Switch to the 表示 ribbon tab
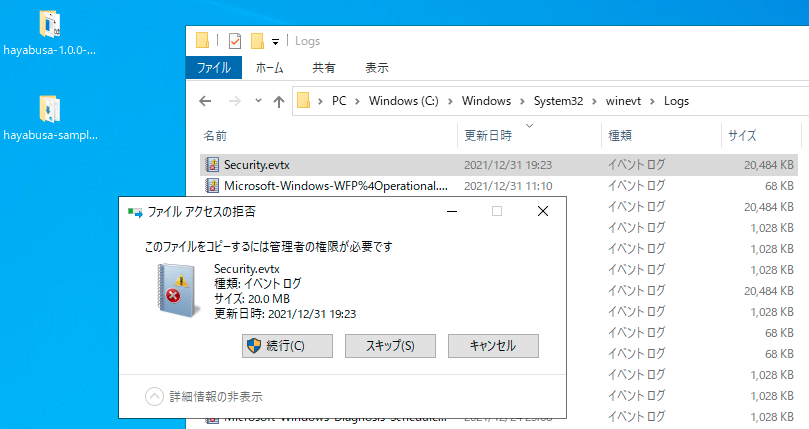The height and width of the screenshot is (429, 809). pos(377,68)
